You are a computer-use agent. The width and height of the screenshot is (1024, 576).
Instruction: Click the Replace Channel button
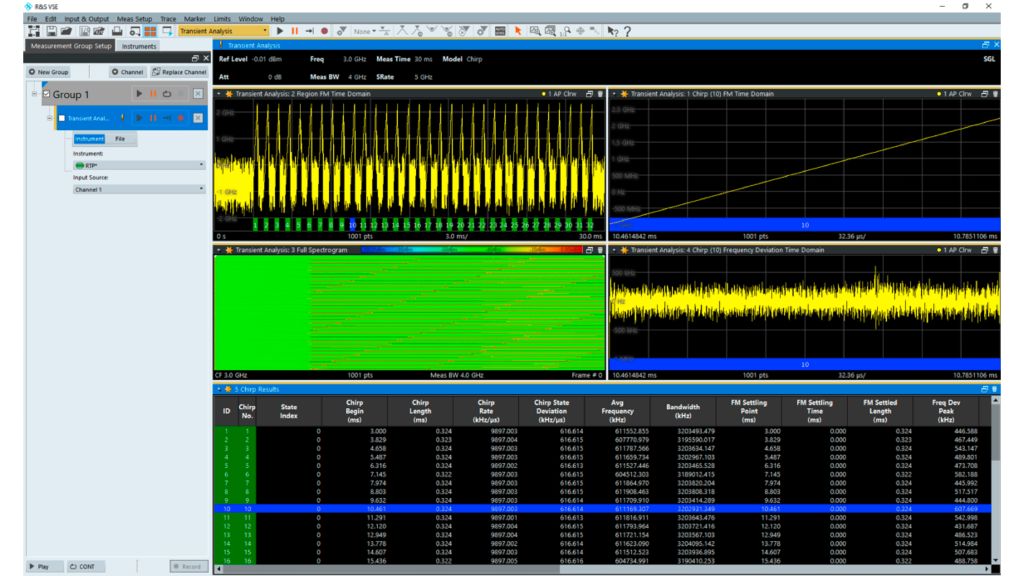click(179, 72)
